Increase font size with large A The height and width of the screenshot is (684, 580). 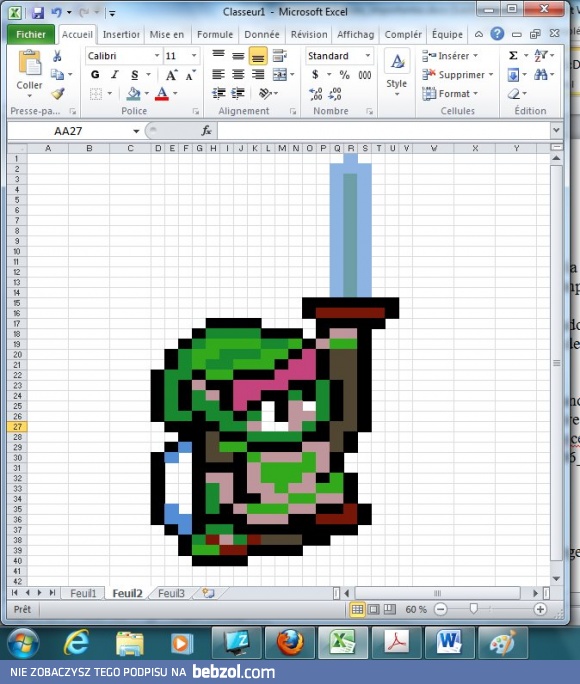(171, 75)
